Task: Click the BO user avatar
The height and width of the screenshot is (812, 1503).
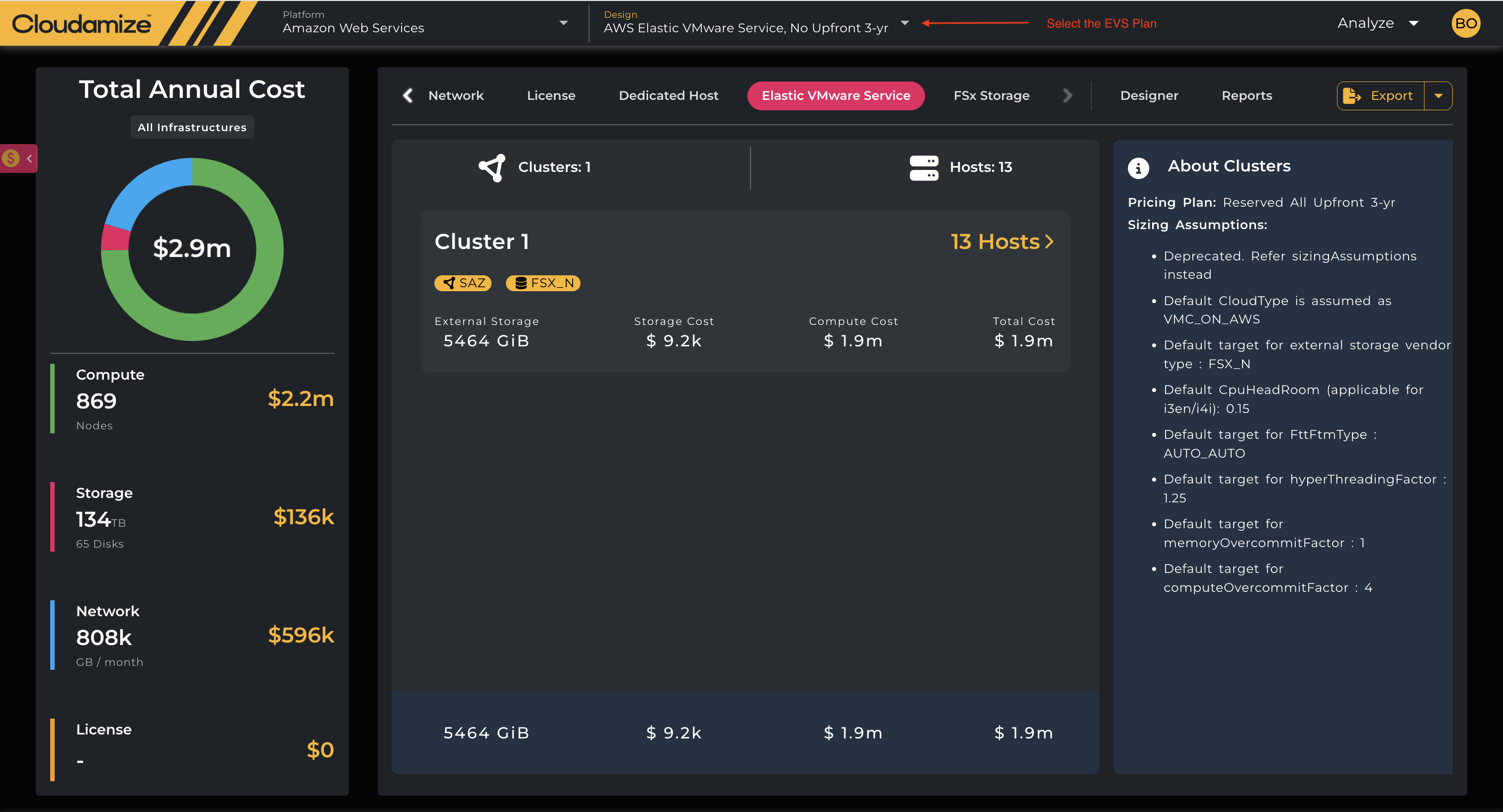Action: click(x=1465, y=24)
